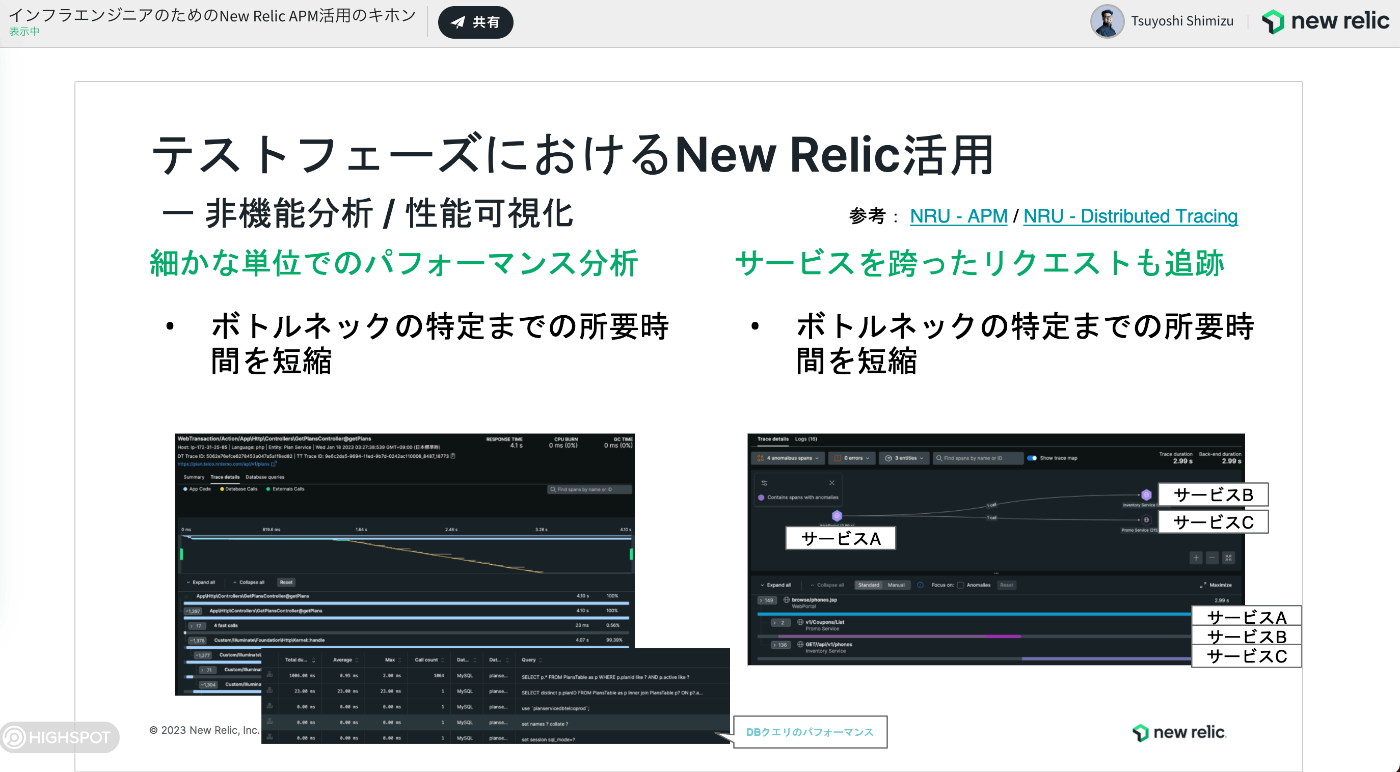Click the globe icon of v1/Coupons/List

pos(800,622)
